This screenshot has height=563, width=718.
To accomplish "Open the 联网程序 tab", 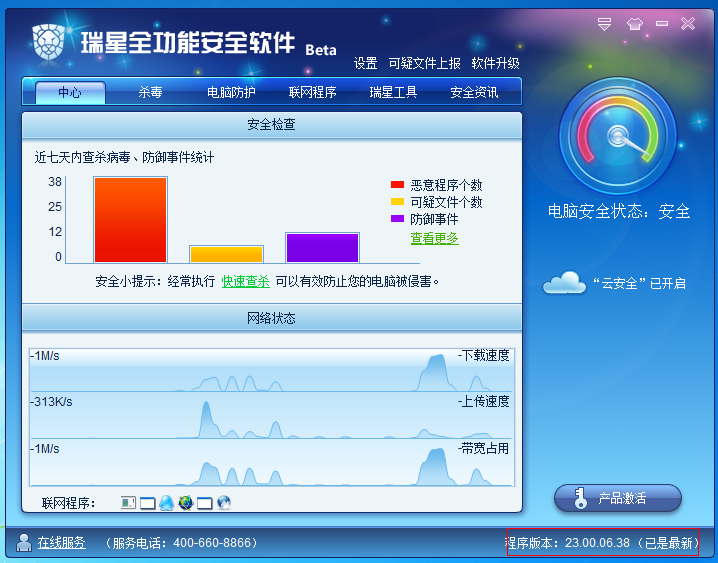I will (312, 92).
